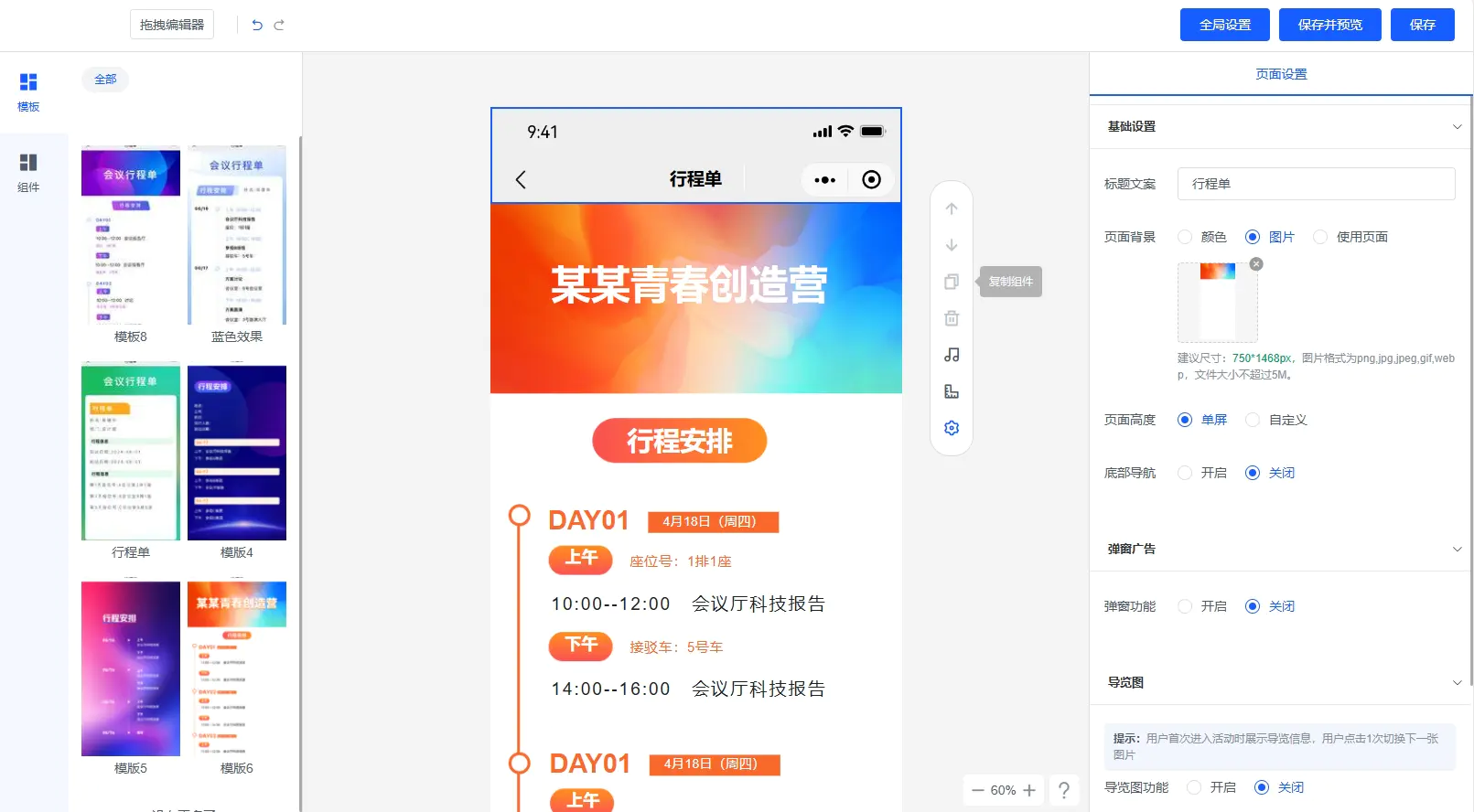This screenshot has width=1474, height=812.
Task: Remove the background image thumbnail
Action: tap(1256, 264)
